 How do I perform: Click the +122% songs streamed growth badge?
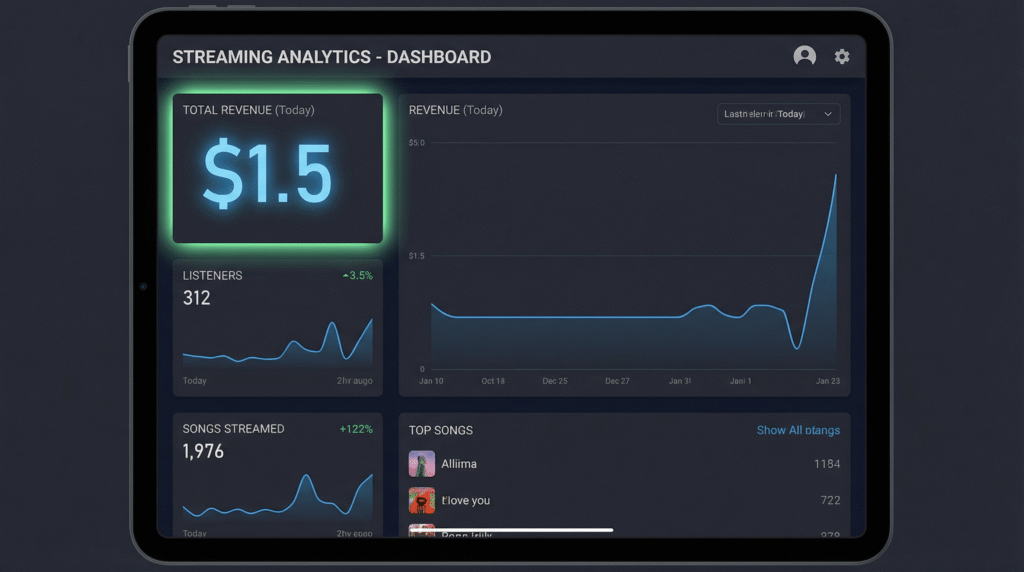356,429
